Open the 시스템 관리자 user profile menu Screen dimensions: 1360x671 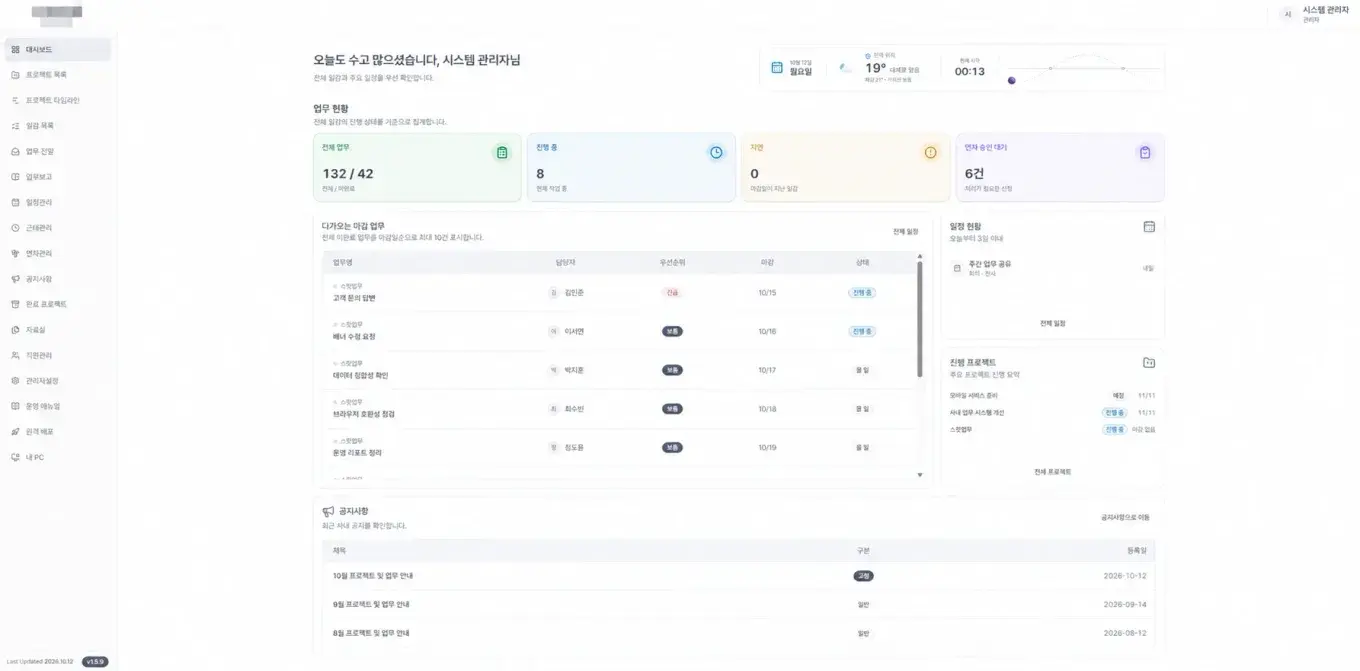pyautogui.click(x=1315, y=14)
